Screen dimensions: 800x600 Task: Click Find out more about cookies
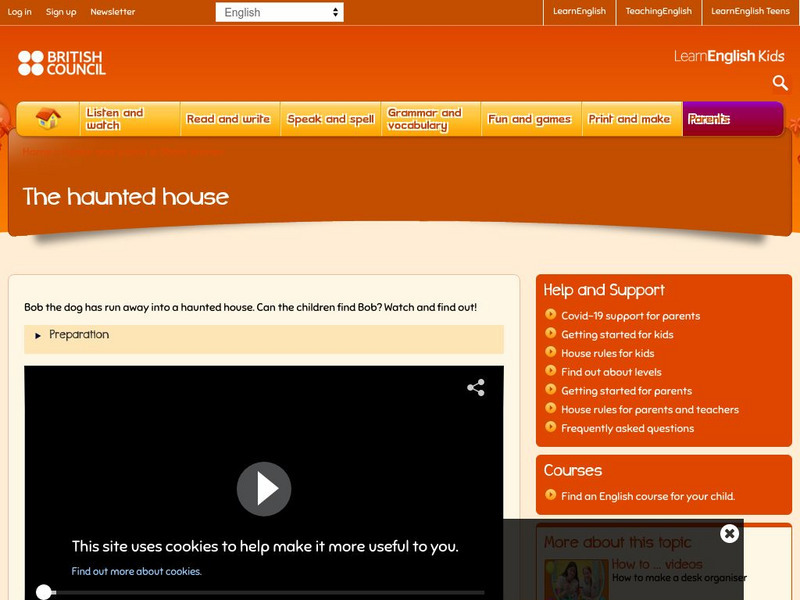(136, 571)
